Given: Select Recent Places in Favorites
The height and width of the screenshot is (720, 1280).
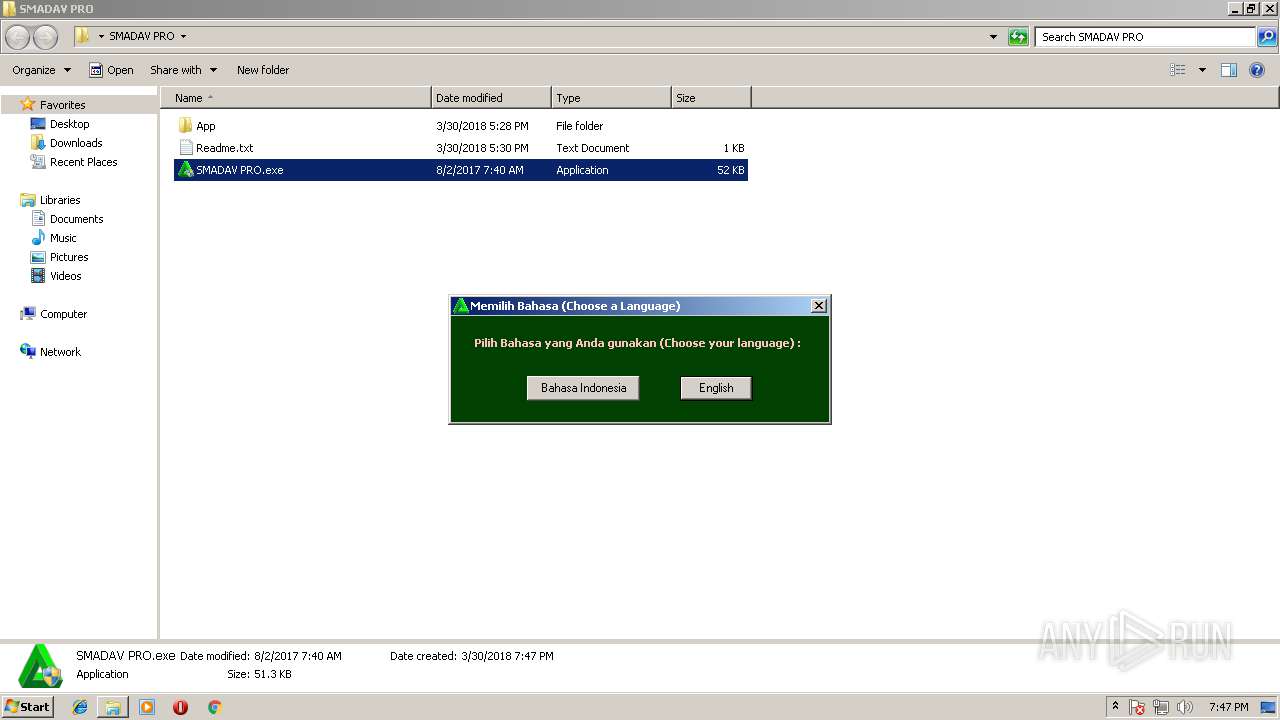Looking at the screenshot, I should click(83, 162).
